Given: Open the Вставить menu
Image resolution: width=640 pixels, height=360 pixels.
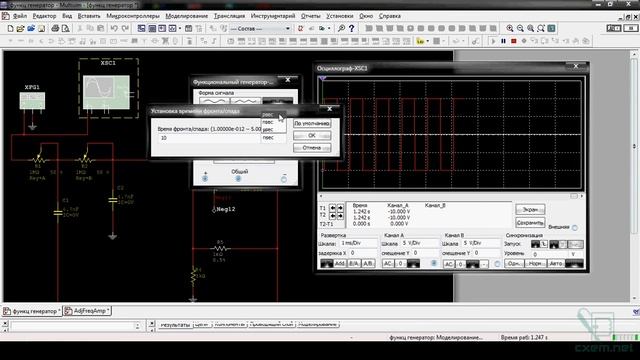Looking at the screenshot, I should pos(89,16).
